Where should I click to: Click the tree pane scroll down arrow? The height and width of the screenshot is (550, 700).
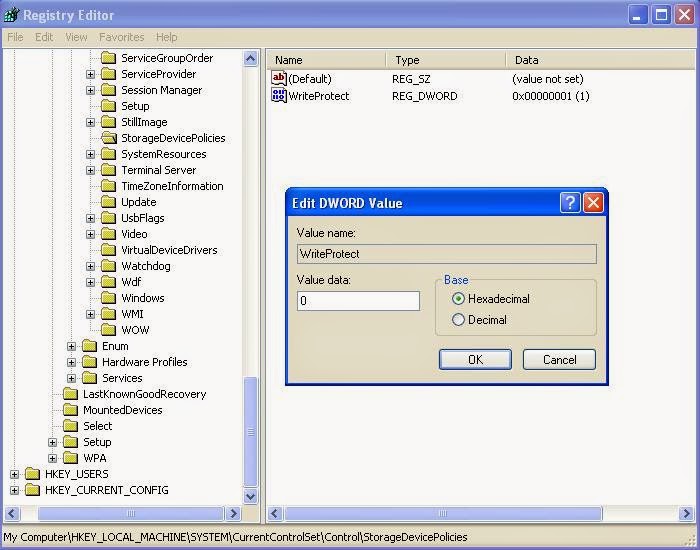250,496
